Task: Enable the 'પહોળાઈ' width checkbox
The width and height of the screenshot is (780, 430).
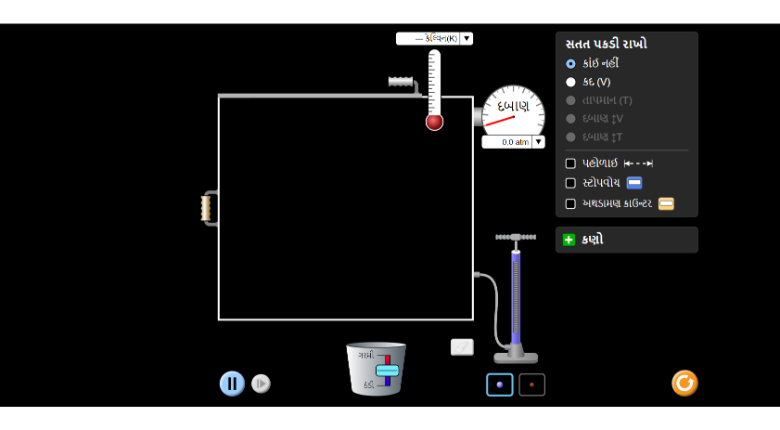Action: (x=571, y=163)
